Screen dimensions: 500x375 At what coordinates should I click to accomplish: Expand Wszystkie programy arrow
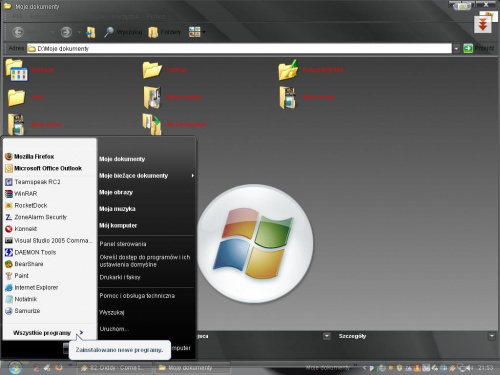coord(81,333)
